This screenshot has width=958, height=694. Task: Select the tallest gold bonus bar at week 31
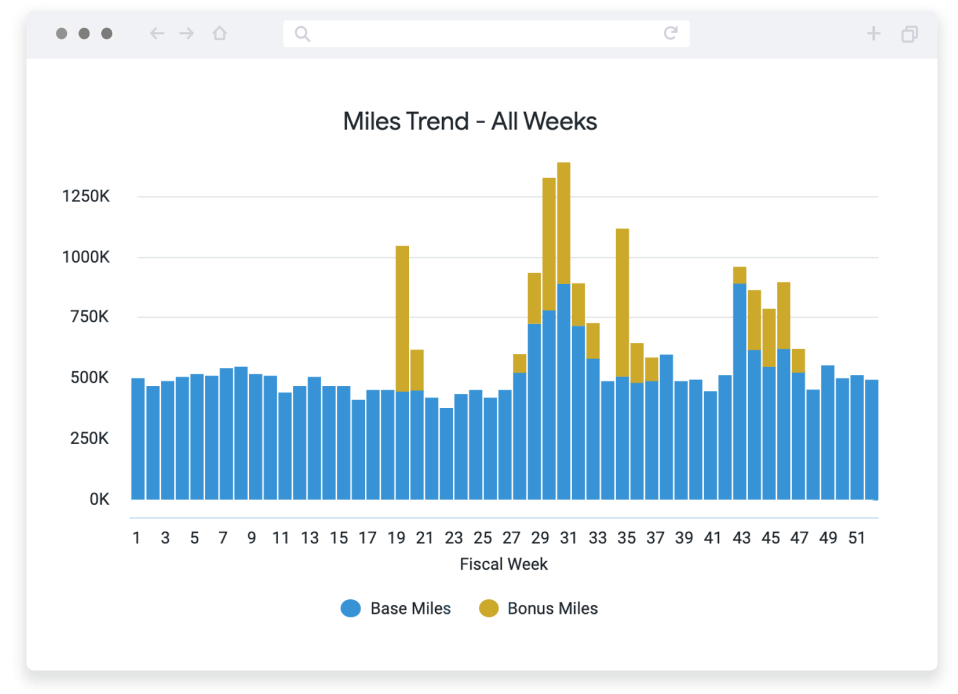pyautogui.click(x=564, y=223)
